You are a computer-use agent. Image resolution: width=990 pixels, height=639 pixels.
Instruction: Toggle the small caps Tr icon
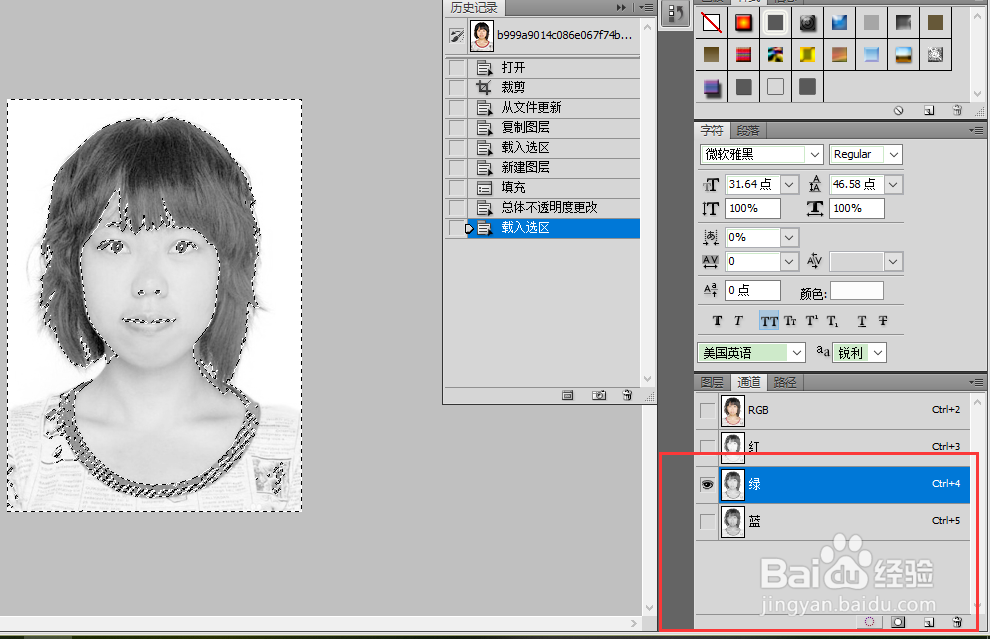pyautogui.click(x=790, y=321)
